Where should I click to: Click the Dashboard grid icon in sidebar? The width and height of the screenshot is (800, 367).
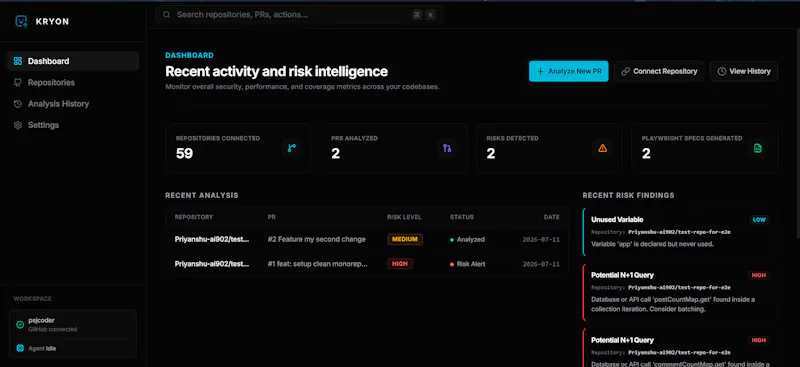pyautogui.click(x=18, y=61)
